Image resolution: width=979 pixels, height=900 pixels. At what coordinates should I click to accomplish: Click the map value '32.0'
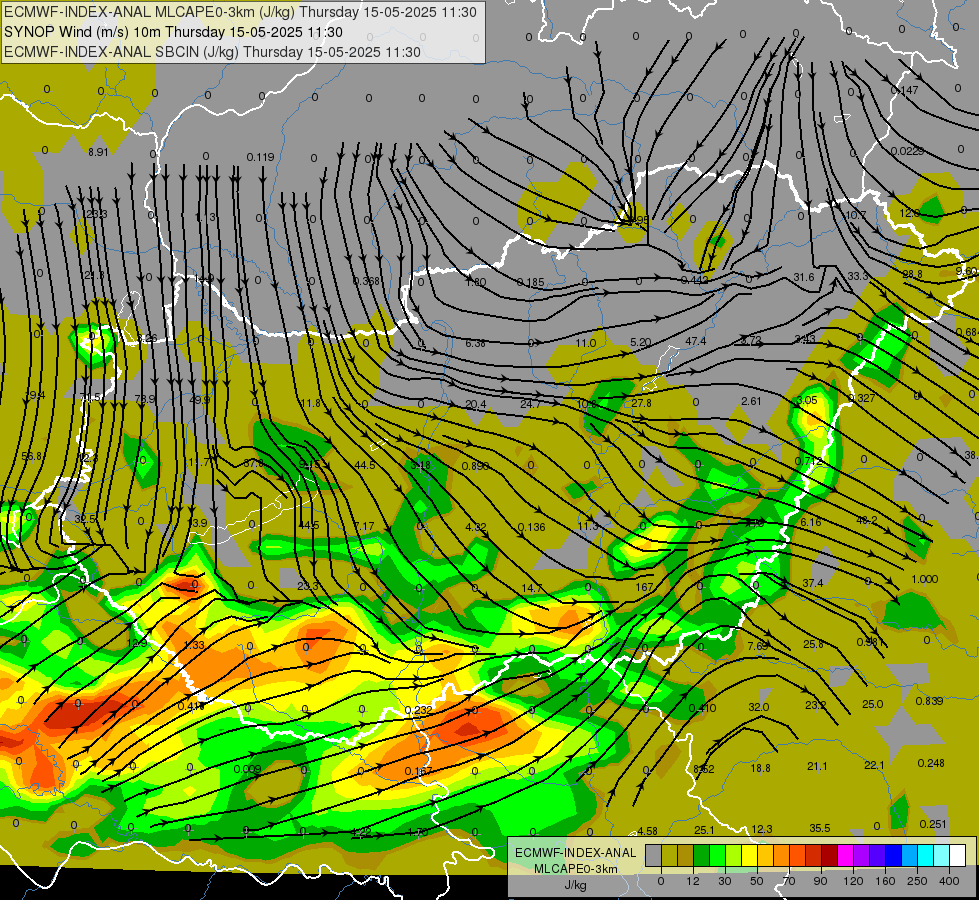click(759, 707)
